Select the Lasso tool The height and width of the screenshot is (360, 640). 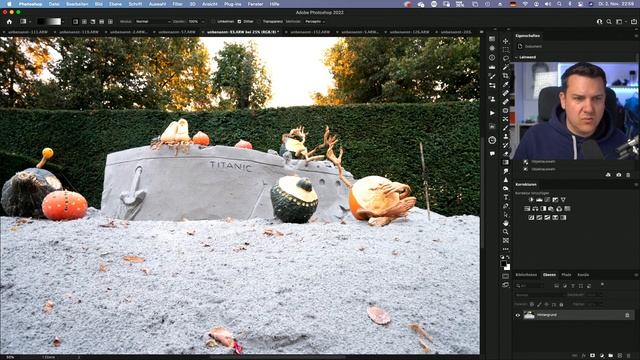506,58
